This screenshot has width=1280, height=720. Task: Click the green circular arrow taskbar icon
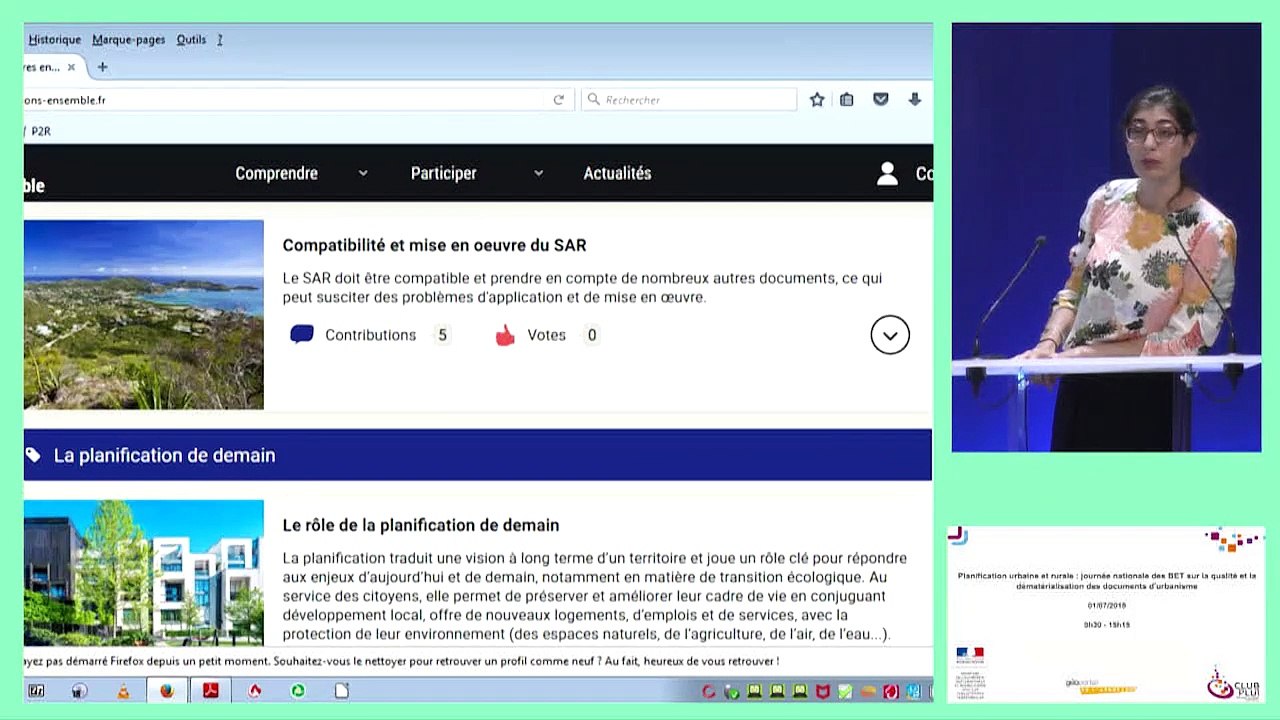(298, 691)
